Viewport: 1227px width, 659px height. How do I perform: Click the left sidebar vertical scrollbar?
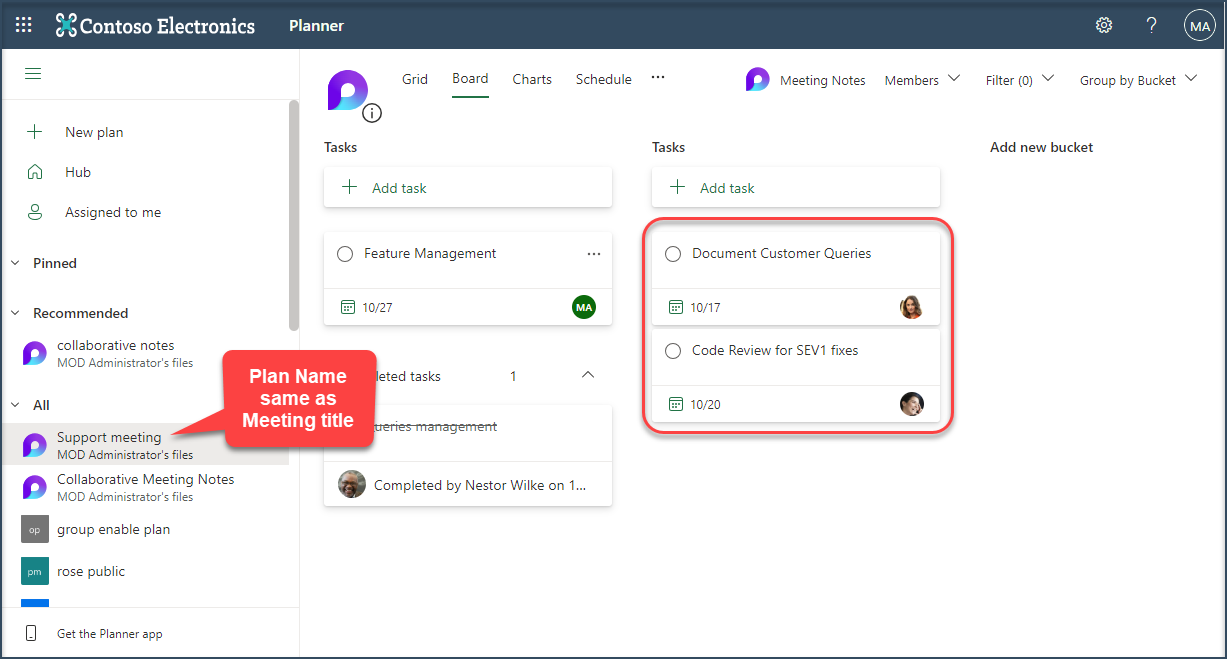point(293,215)
